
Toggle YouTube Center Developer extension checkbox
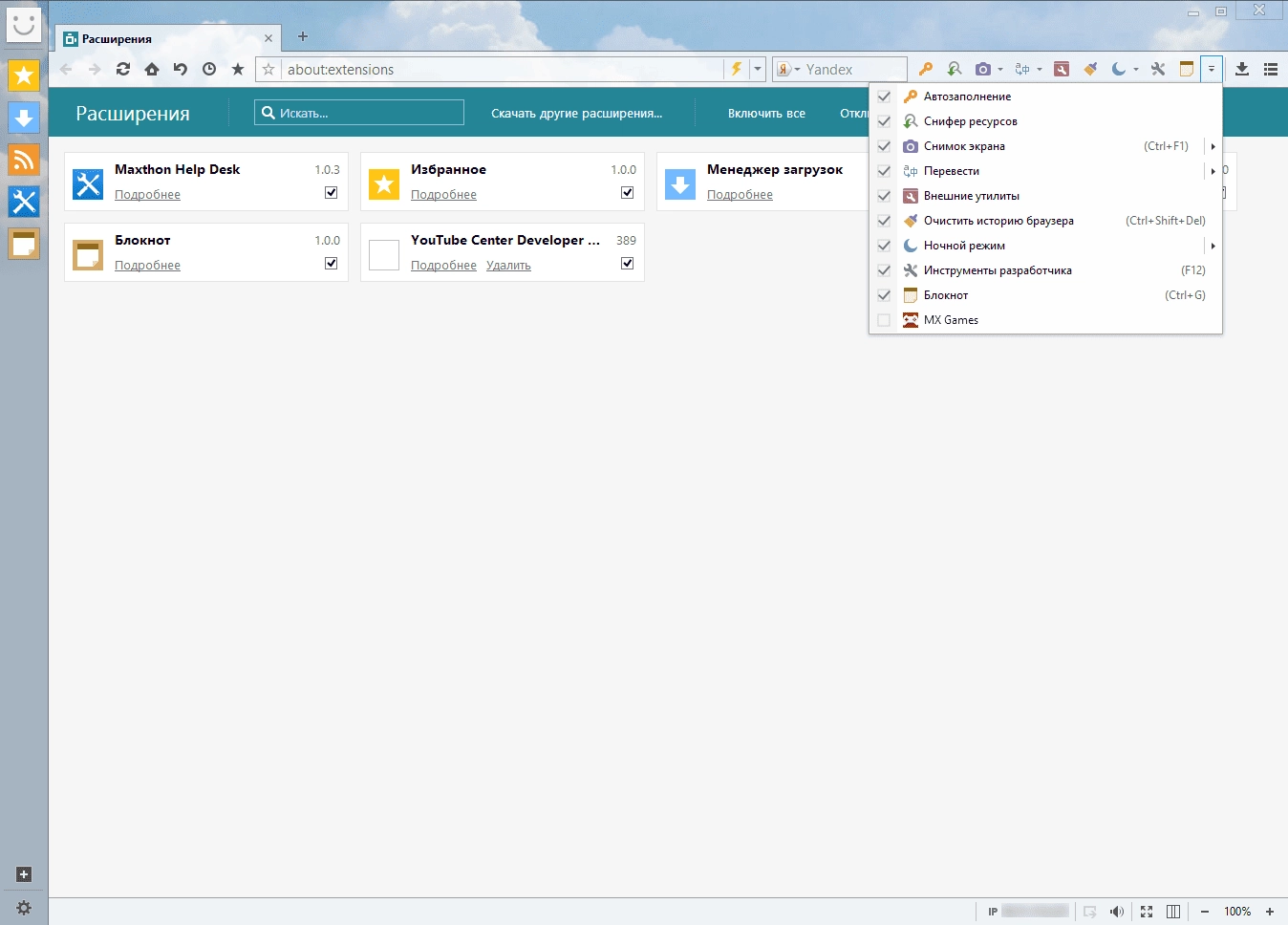click(x=628, y=263)
